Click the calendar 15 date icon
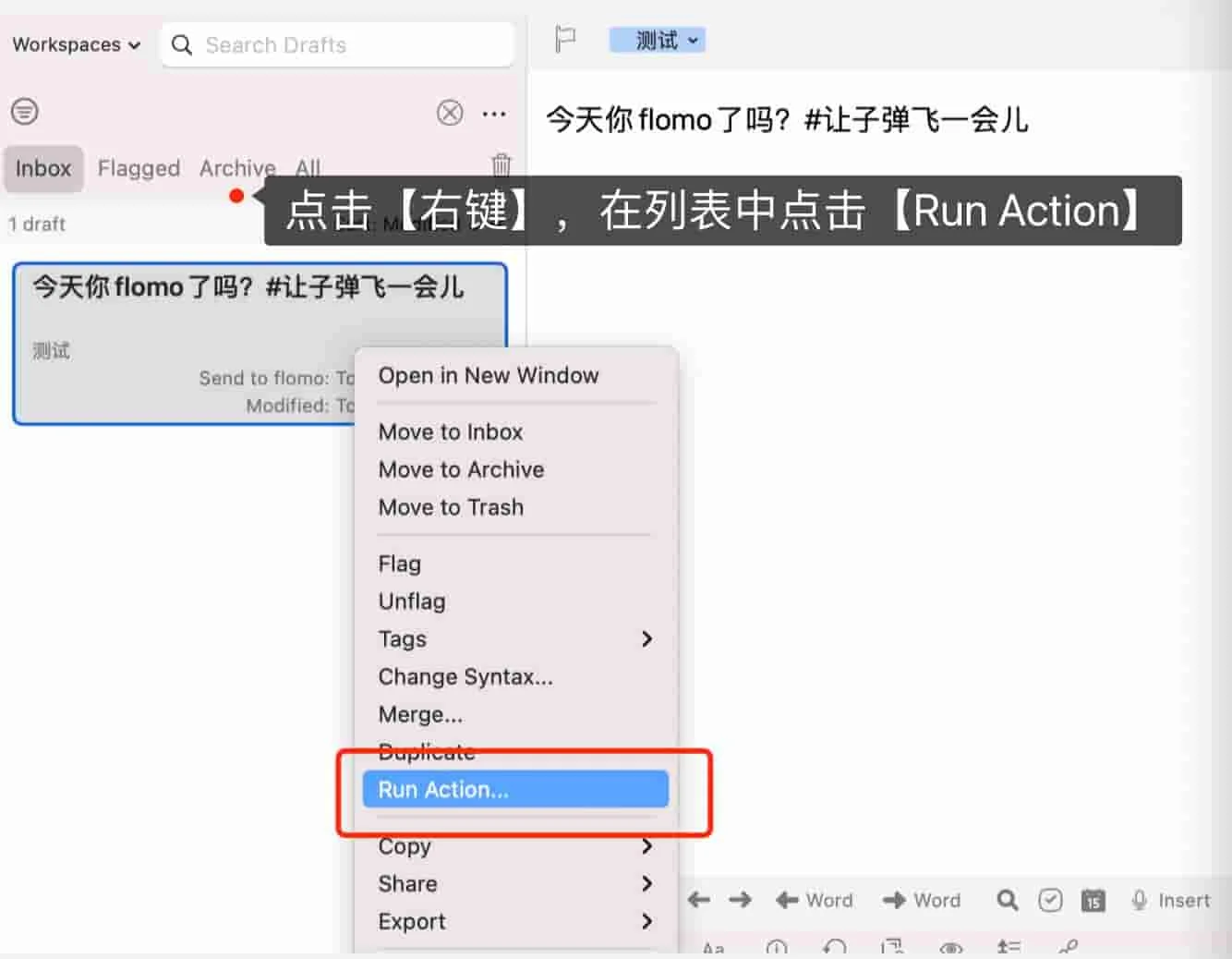This screenshot has width=1232, height=959. coord(1093,900)
